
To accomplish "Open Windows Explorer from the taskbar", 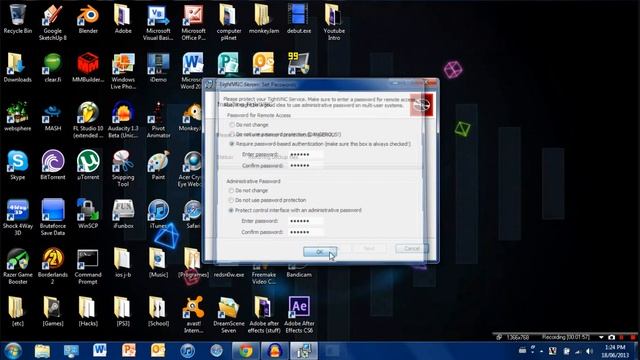I will [42, 351].
